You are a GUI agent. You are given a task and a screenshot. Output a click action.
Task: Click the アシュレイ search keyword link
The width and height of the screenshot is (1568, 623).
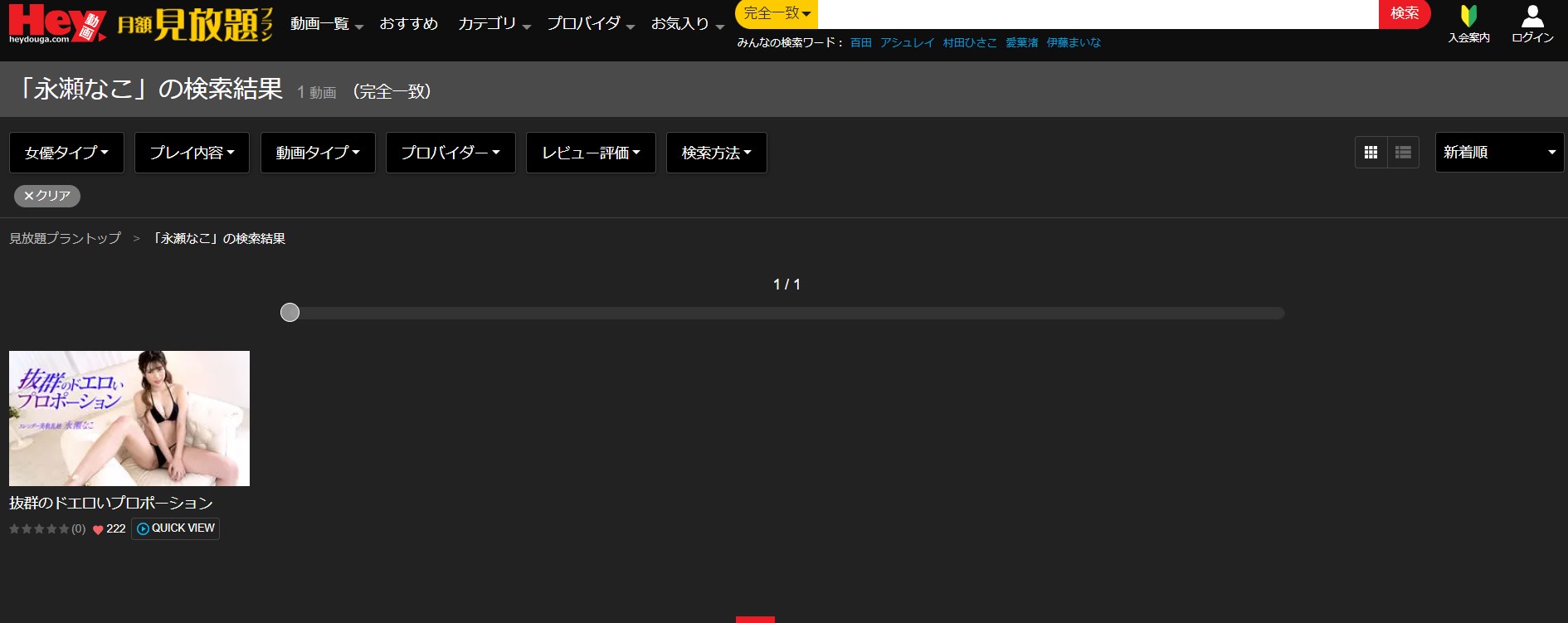907,42
